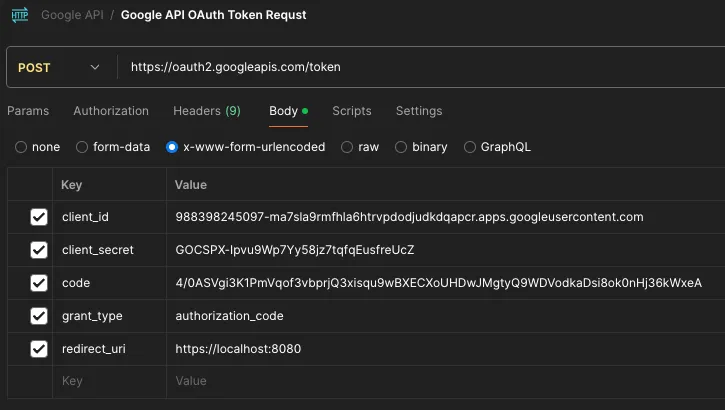Select the form-data radio option

click(82, 147)
